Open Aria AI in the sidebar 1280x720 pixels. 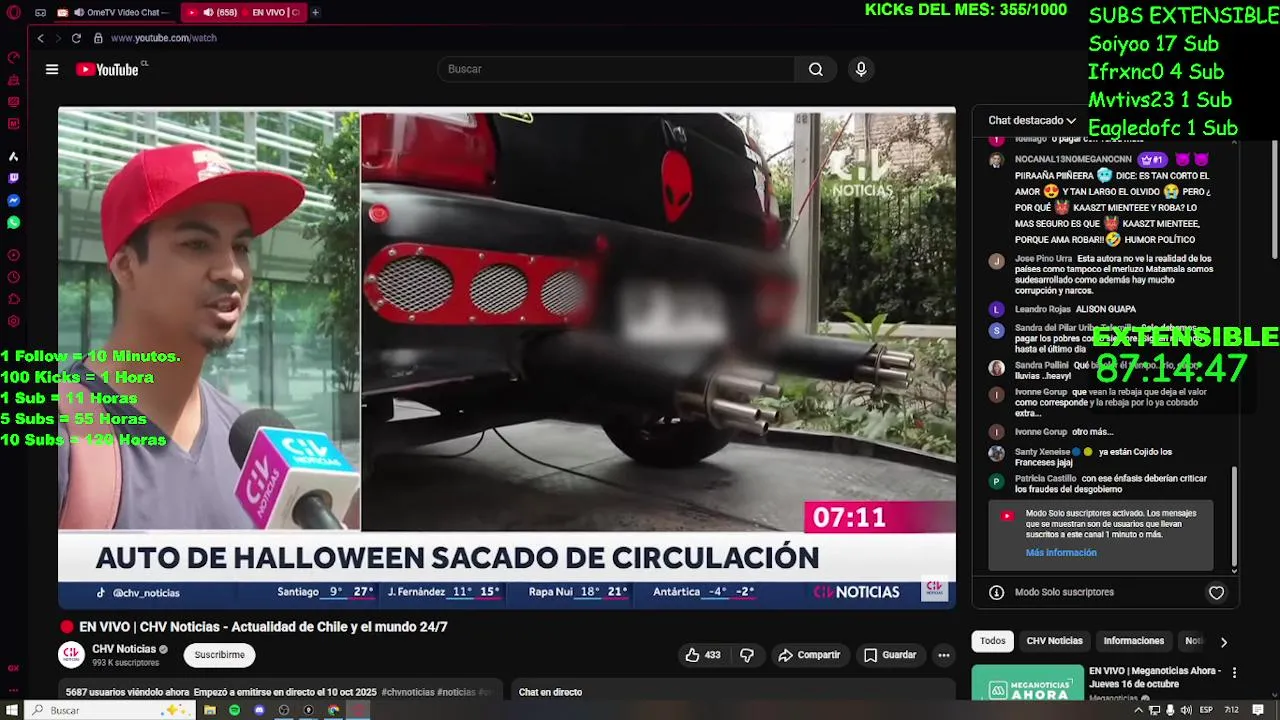(x=14, y=156)
